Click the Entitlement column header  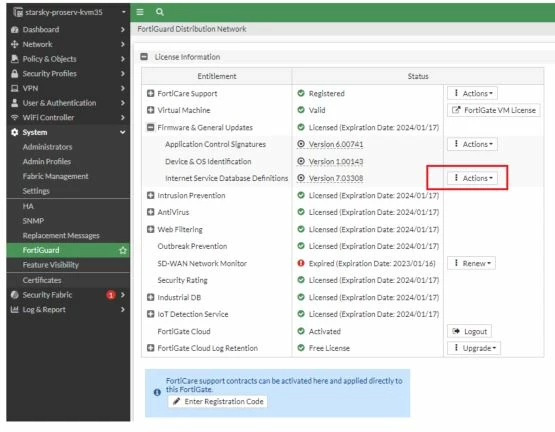point(217,76)
